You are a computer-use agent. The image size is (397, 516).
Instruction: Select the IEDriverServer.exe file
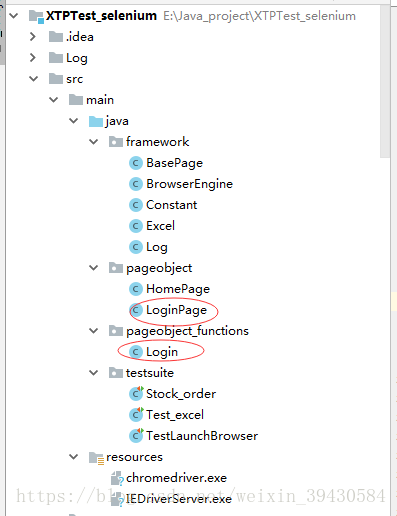coord(179,499)
